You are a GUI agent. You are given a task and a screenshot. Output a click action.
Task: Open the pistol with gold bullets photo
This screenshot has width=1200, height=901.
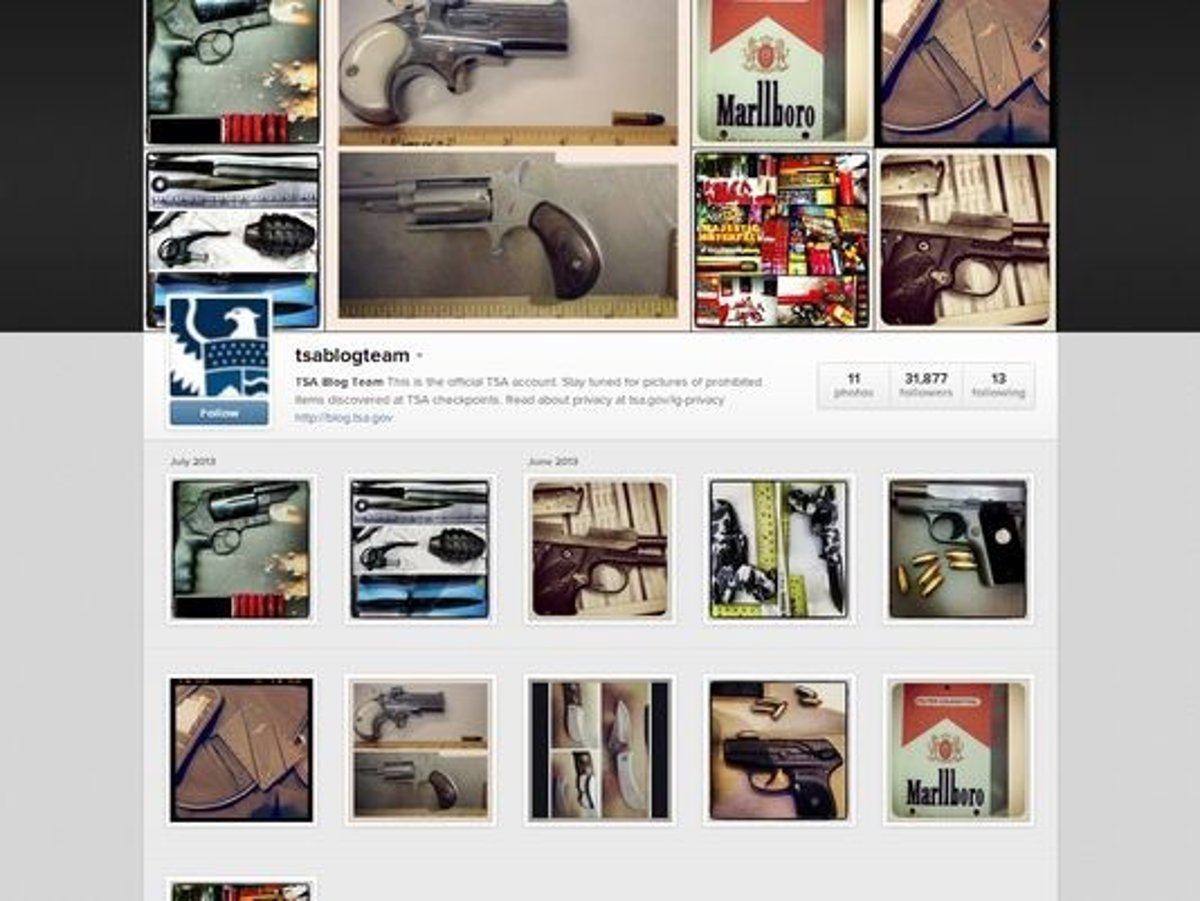(x=957, y=549)
